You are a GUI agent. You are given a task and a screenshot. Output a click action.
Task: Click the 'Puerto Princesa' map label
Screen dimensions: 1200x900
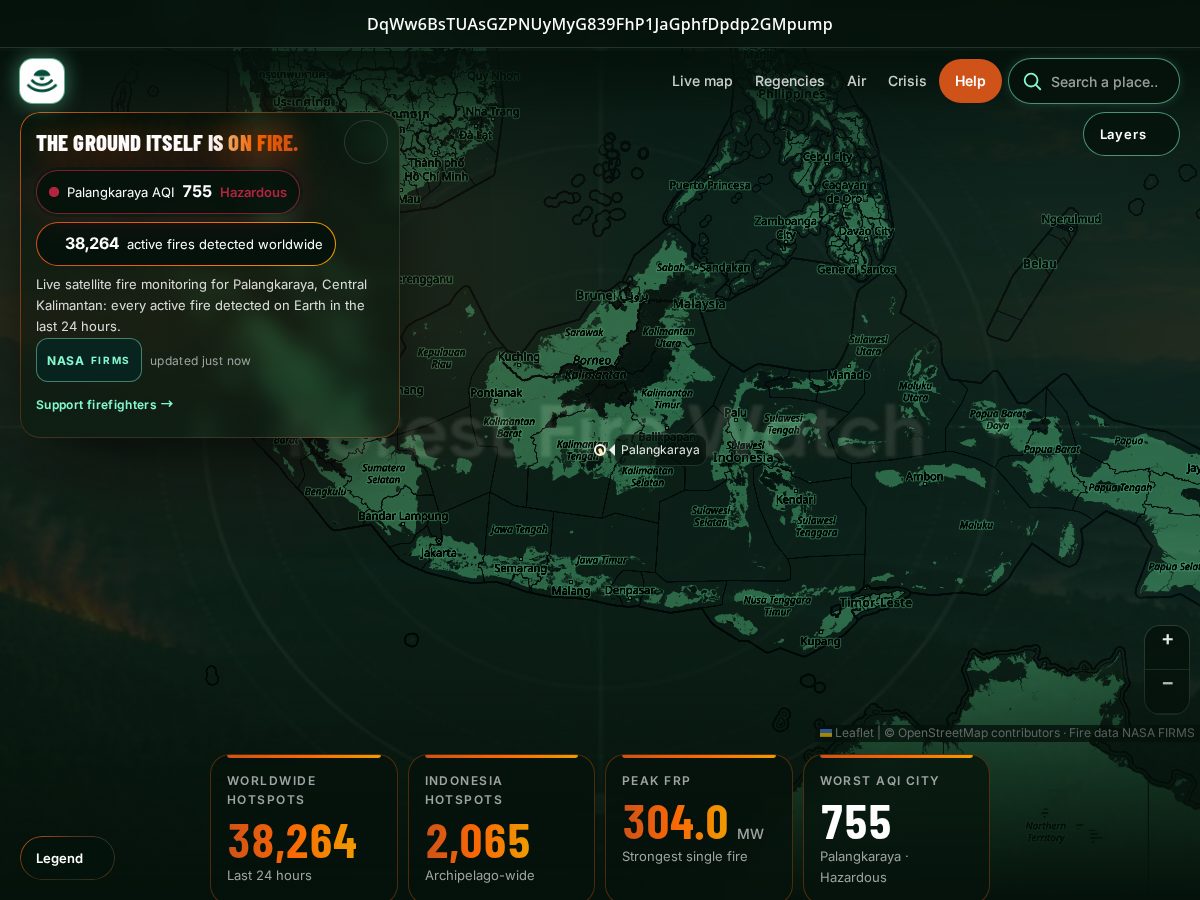tap(710, 185)
